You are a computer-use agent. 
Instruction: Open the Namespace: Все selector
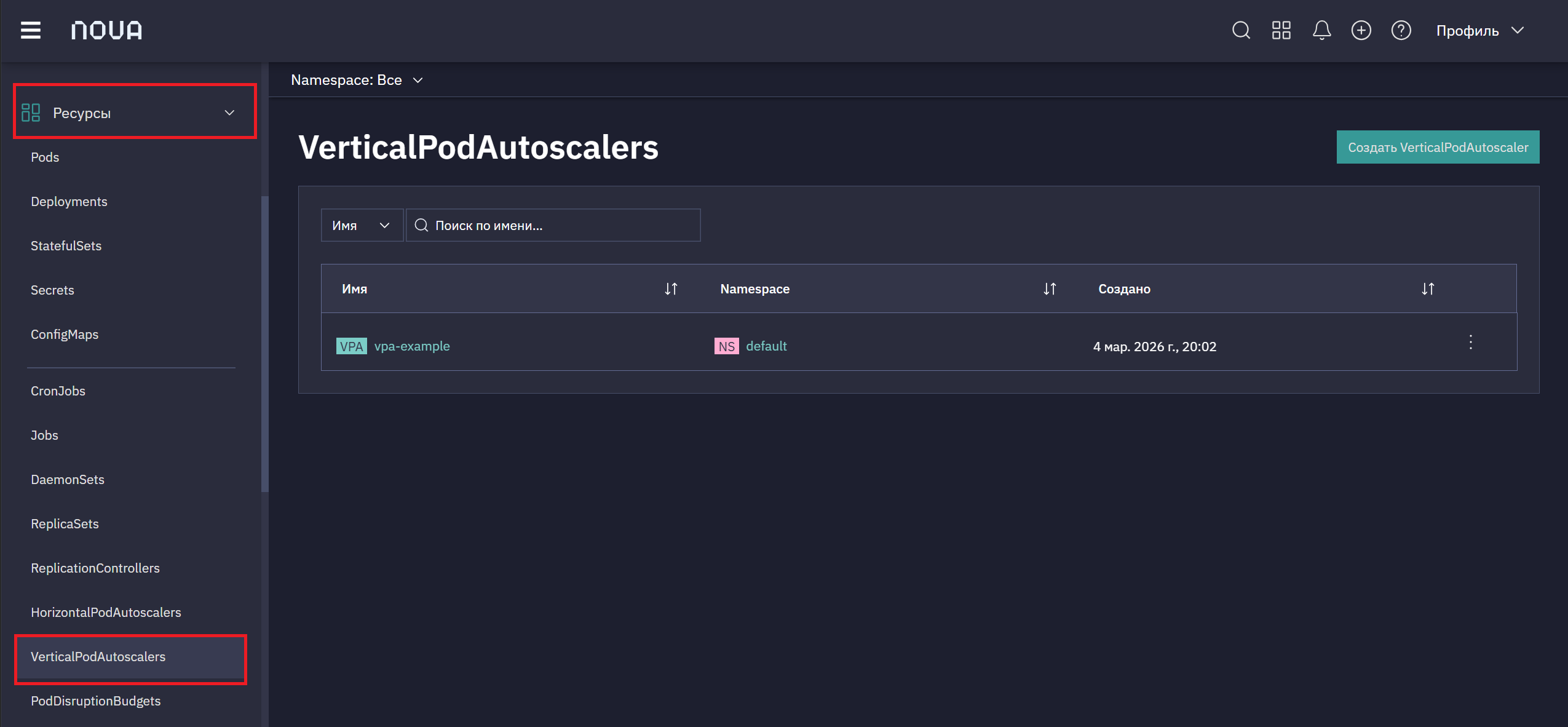coord(357,80)
